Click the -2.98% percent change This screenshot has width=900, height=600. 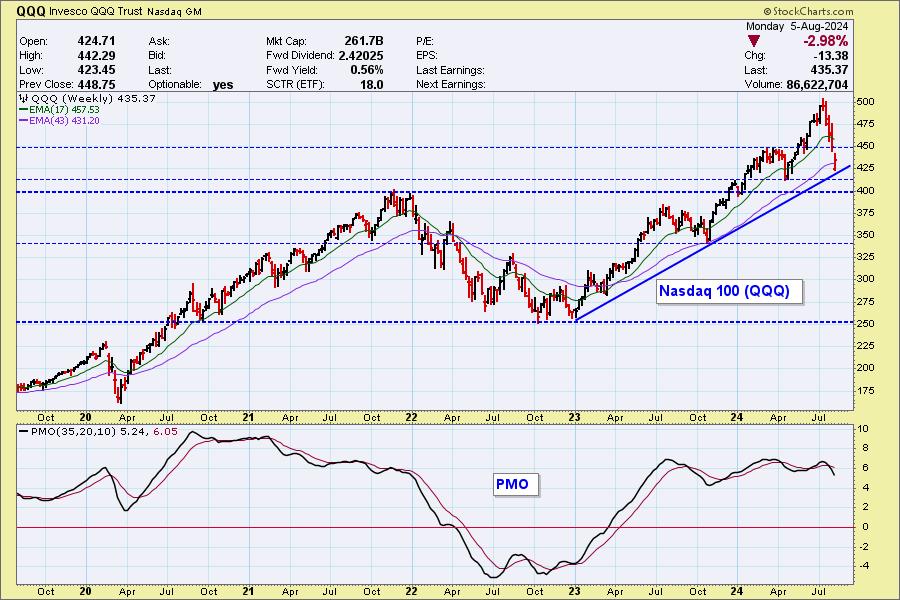point(825,41)
